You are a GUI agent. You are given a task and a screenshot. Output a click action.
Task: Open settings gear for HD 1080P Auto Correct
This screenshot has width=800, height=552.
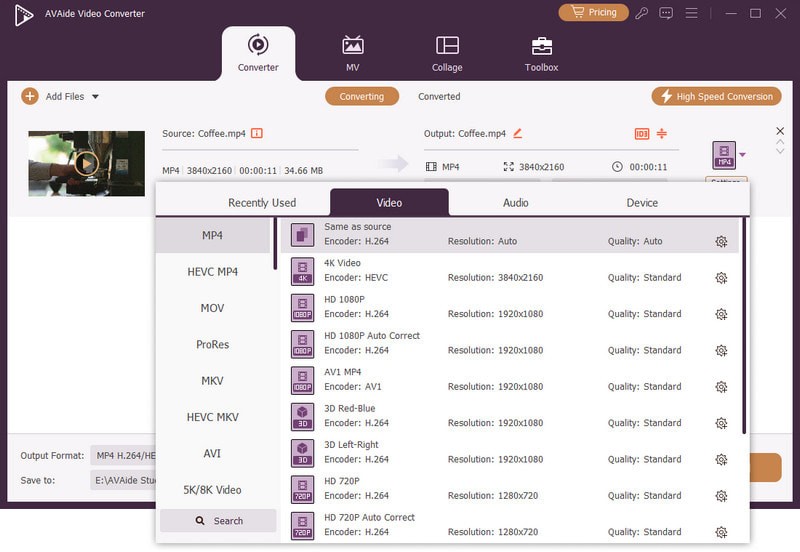click(x=721, y=350)
